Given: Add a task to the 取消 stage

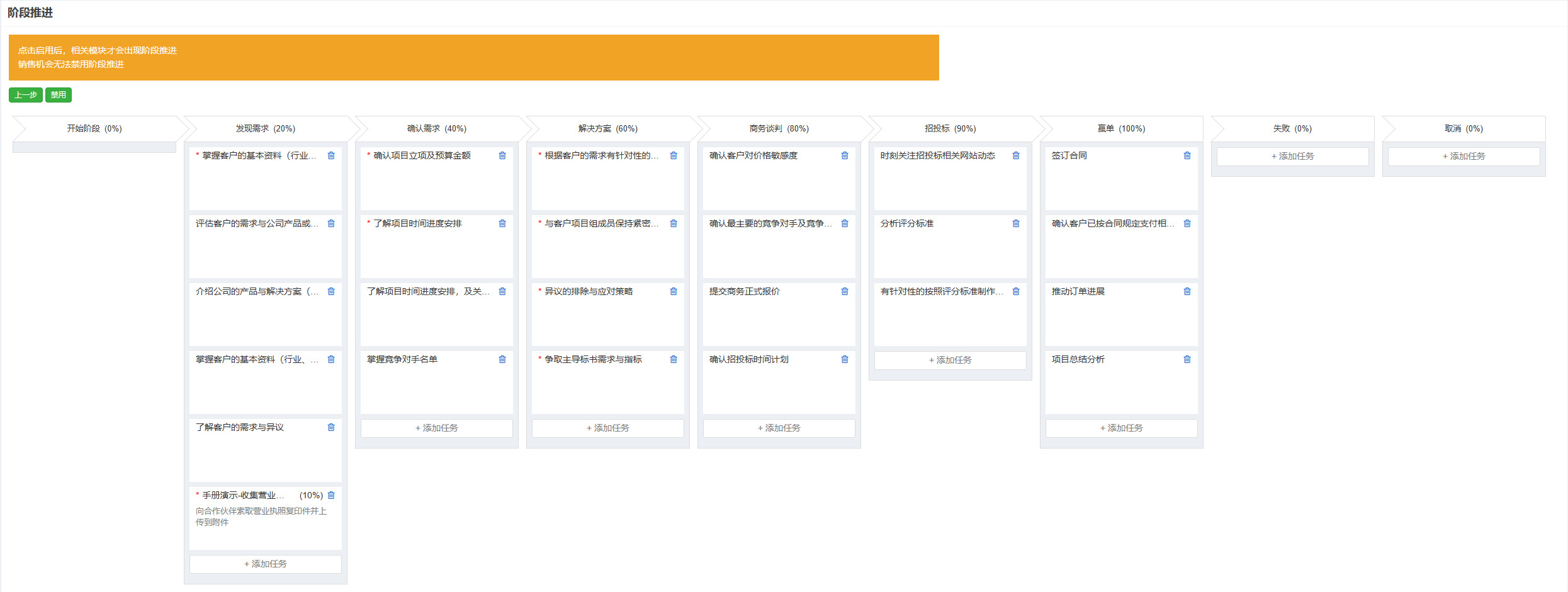Looking at the screenshot, I should pos(1464,156).
